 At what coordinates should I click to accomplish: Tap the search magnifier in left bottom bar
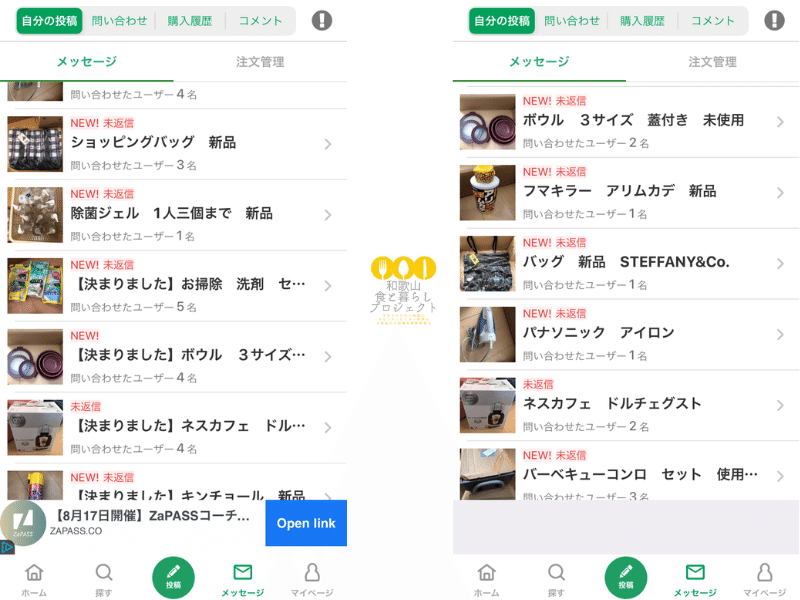click(104, 580)
